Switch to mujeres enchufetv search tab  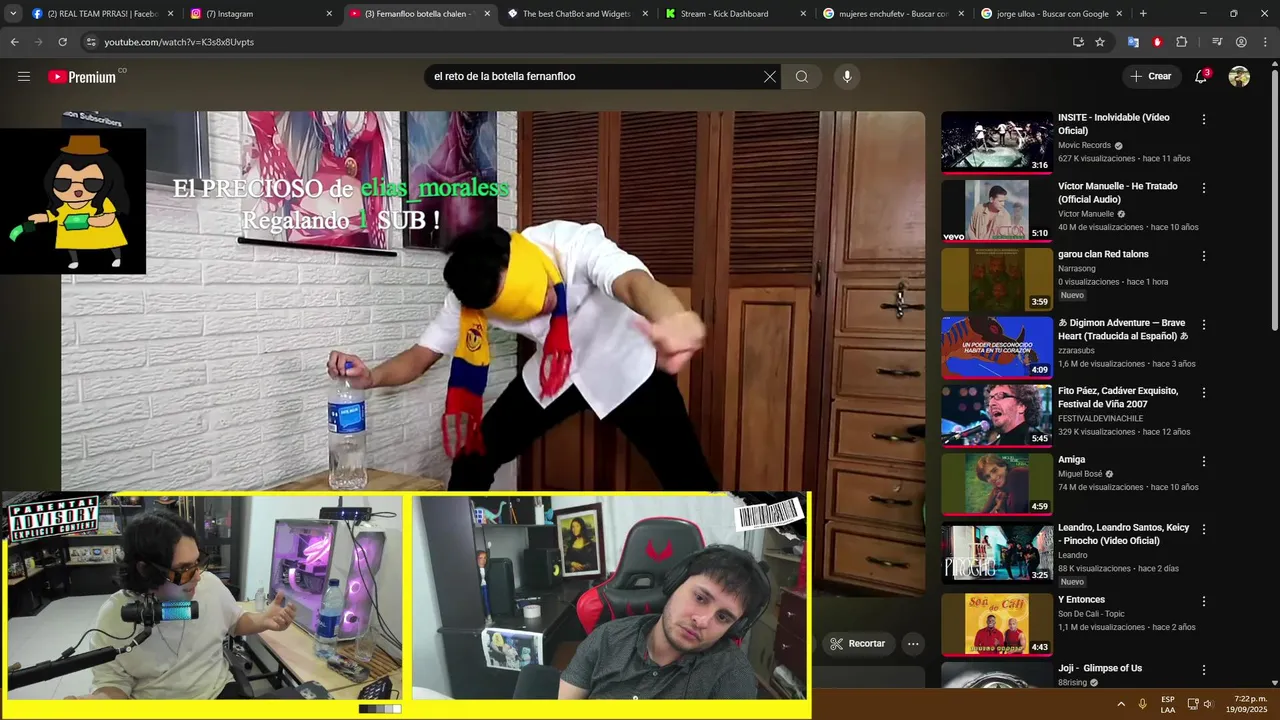click(893, 14)
